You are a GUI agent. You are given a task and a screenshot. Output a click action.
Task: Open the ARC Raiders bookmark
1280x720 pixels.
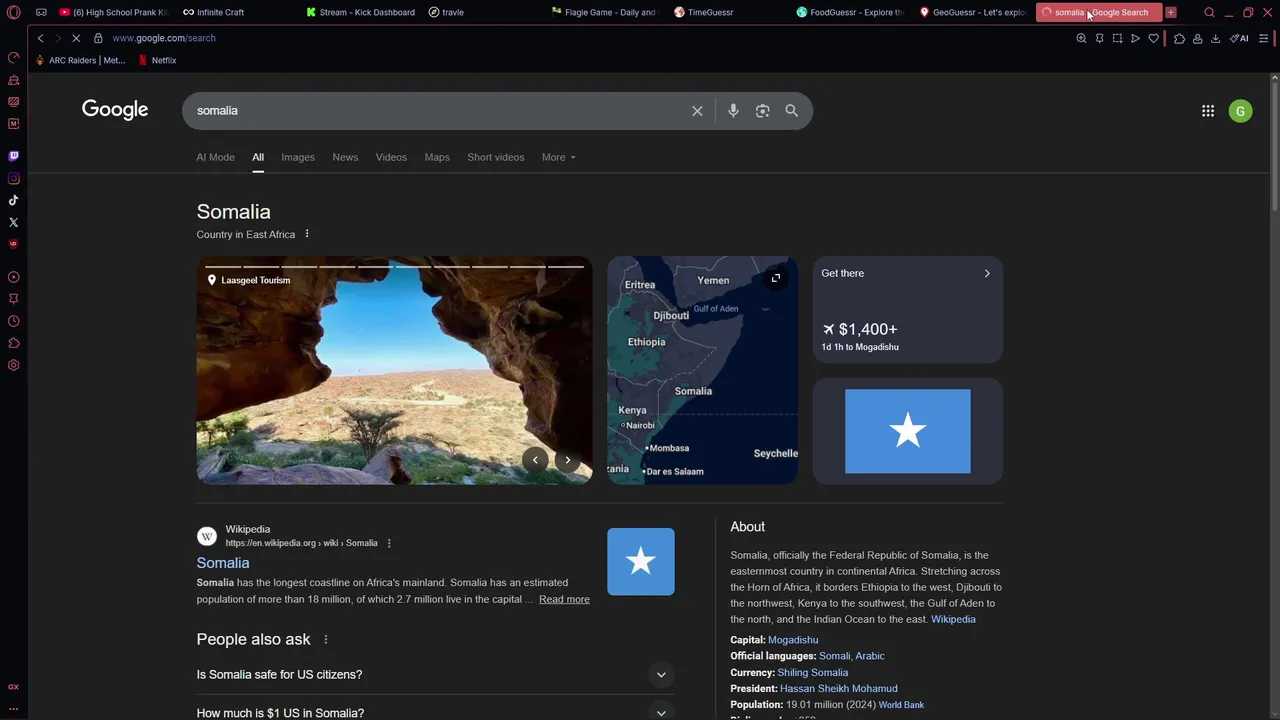click(x=80, y=60)
